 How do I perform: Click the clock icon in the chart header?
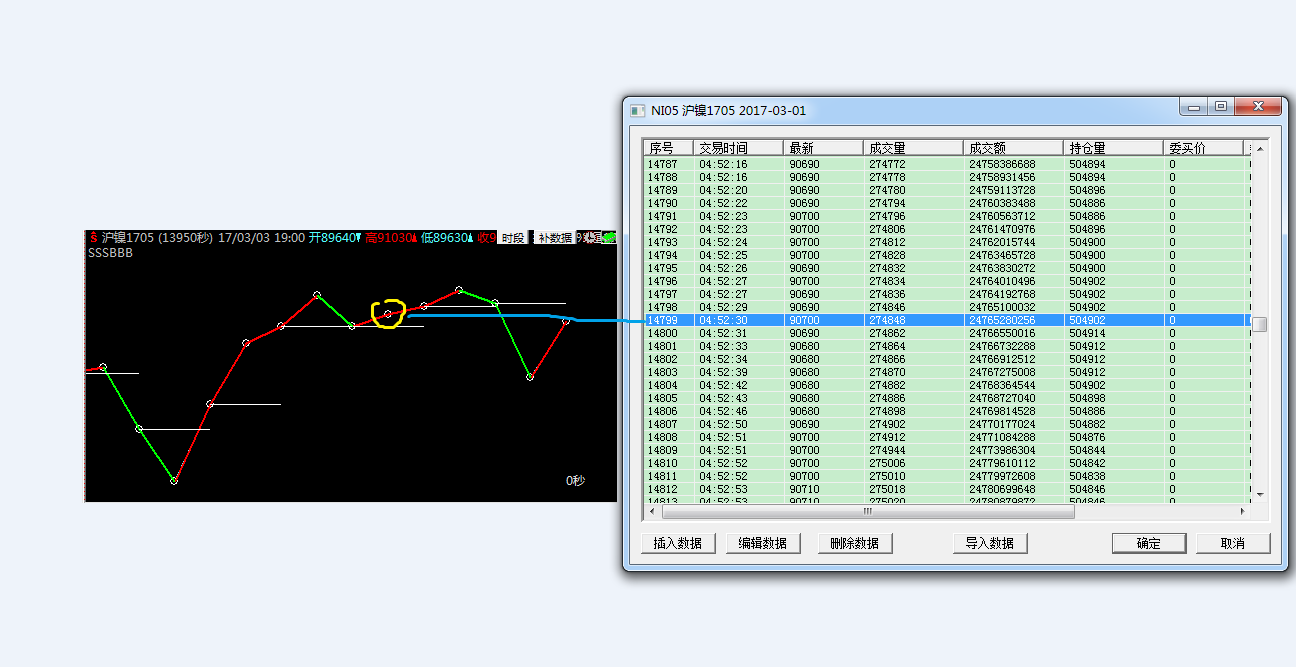591,238
